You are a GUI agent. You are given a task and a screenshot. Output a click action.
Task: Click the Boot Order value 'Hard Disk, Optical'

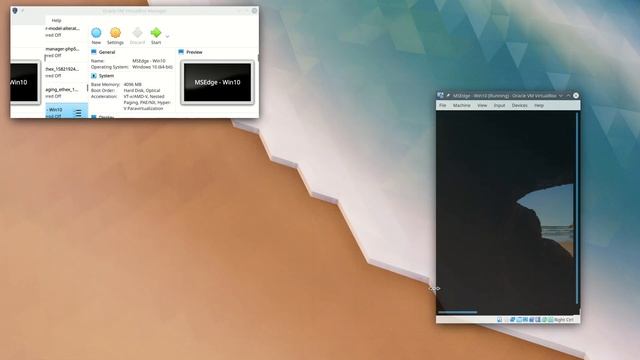pos(142,91)
